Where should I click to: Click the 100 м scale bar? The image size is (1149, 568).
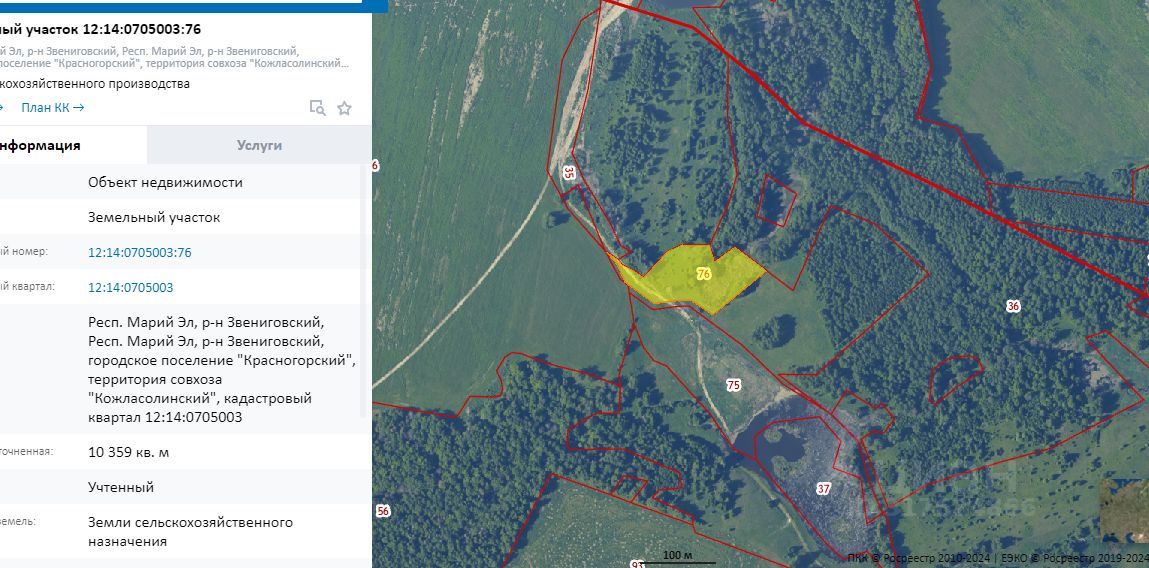(x=679, y=557)
